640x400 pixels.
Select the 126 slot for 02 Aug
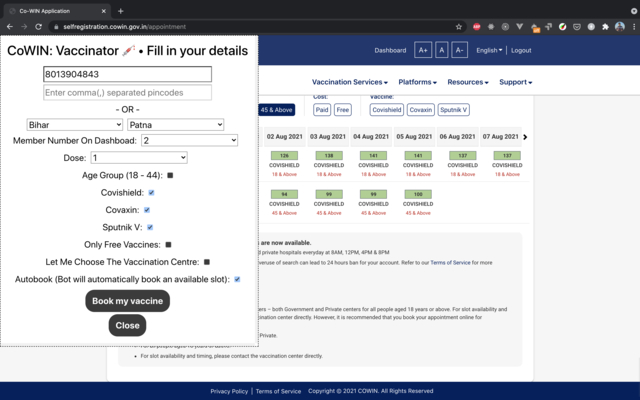[284, 156]
